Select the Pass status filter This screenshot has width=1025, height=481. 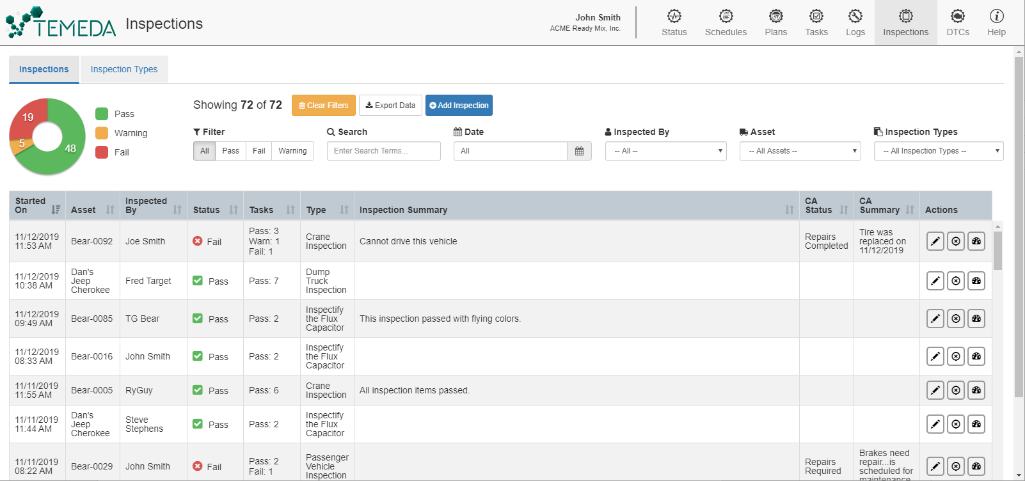(x=230, y=151)
